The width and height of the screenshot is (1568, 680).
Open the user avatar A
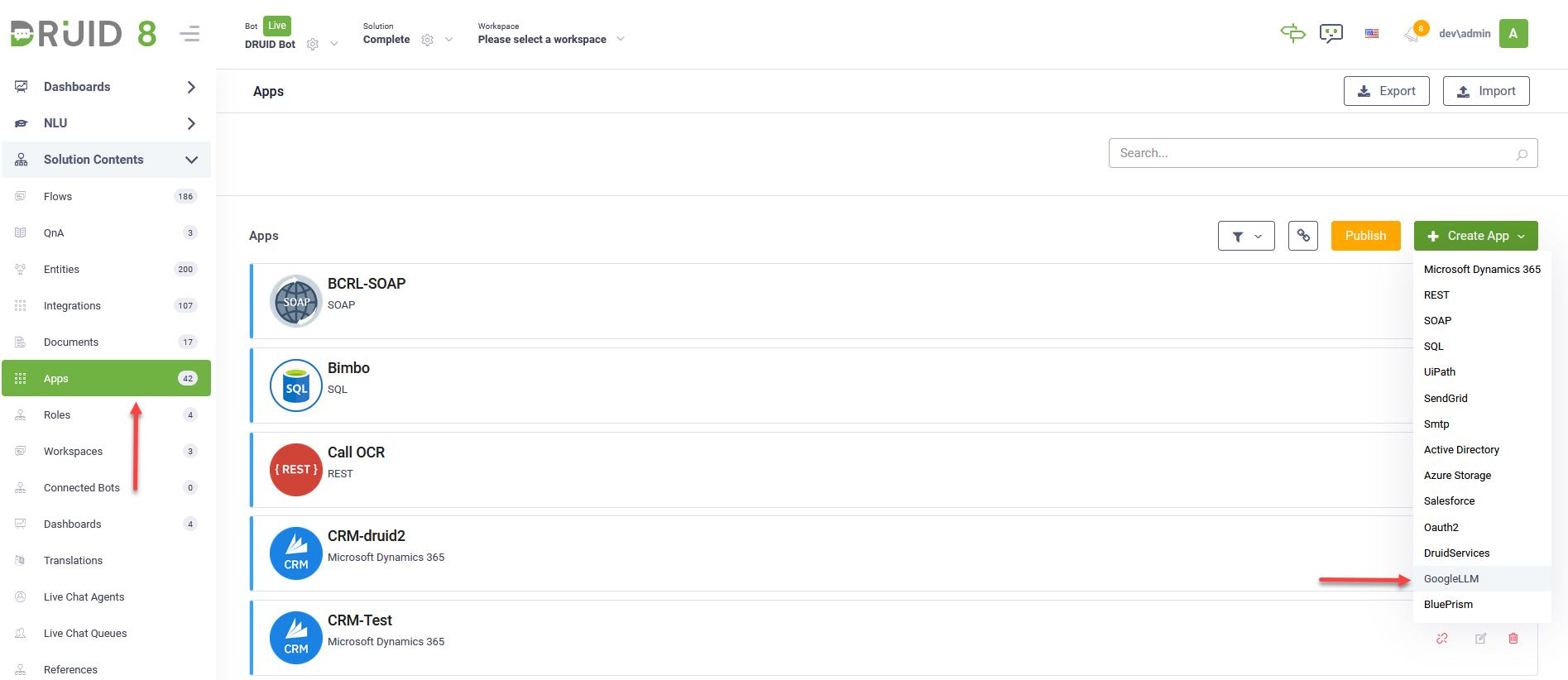pos(1513,34)
